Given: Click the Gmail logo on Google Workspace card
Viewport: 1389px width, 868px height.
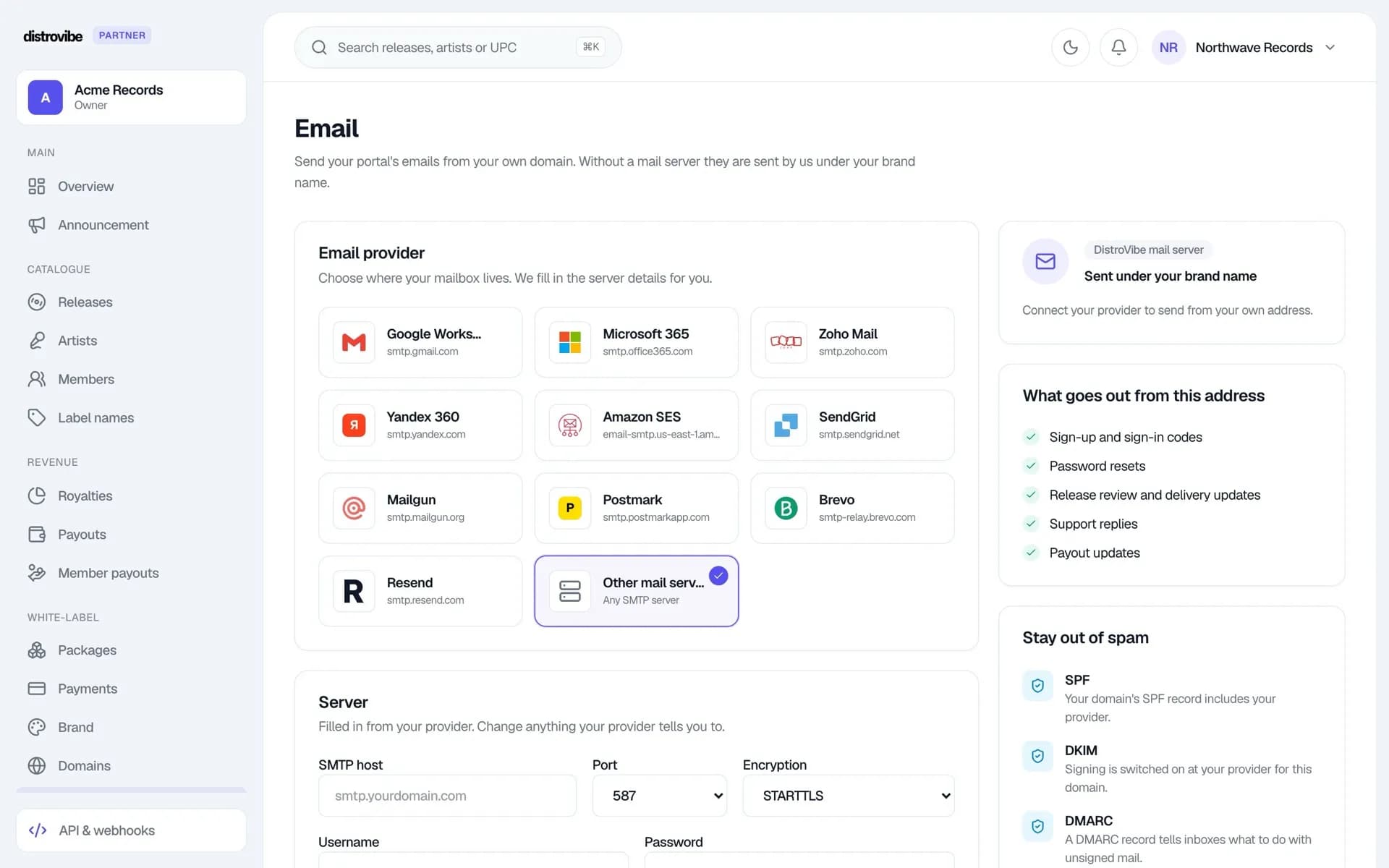Looking at the screenshot, I should 354,342.
